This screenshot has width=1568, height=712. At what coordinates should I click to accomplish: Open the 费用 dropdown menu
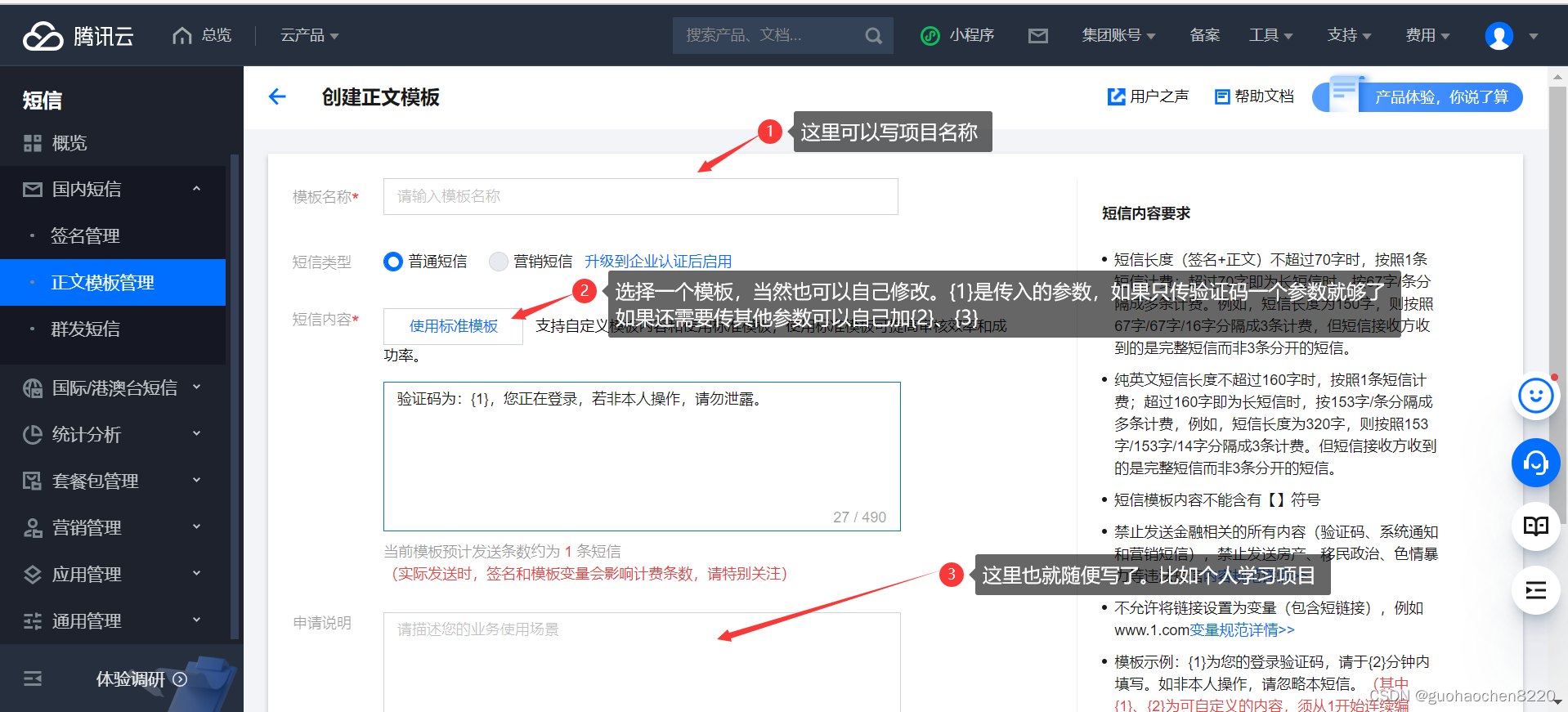[1427, 35]
